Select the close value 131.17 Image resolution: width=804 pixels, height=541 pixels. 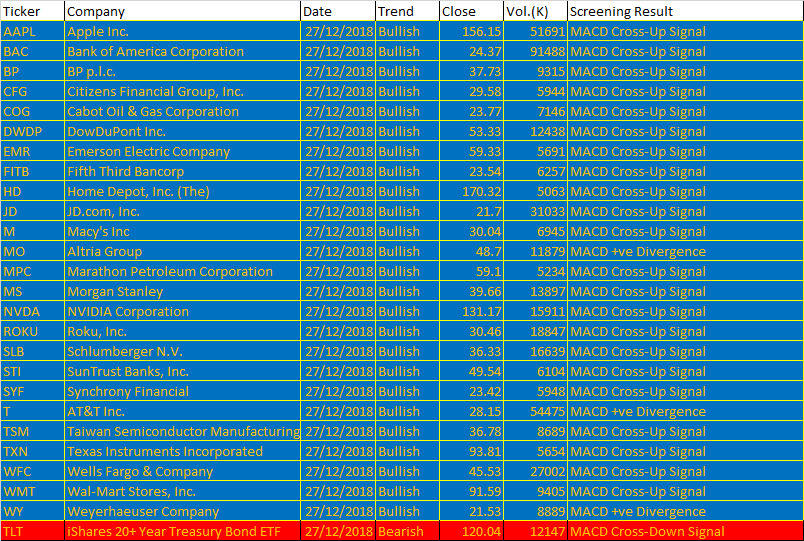point(471,311)
